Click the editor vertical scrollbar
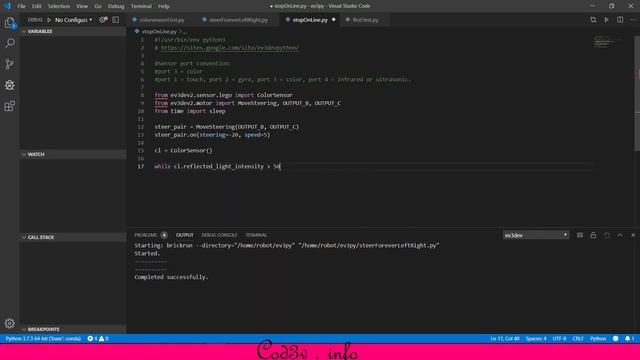Viewport: 640px width, 360px height. [x=637, y=94]
